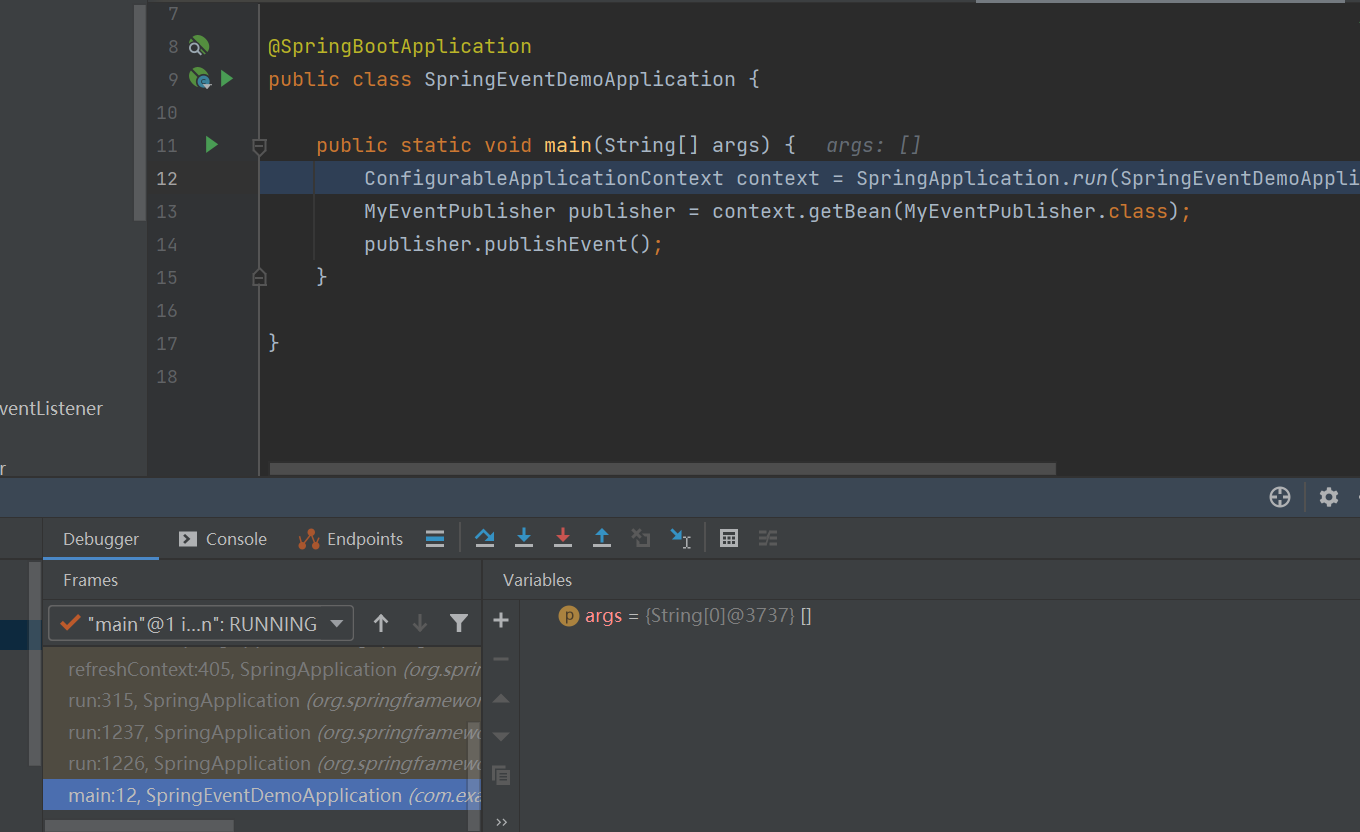Open the Endpoints tab
The width and height of the screenshot is (1360, 832).
(351, 539)
